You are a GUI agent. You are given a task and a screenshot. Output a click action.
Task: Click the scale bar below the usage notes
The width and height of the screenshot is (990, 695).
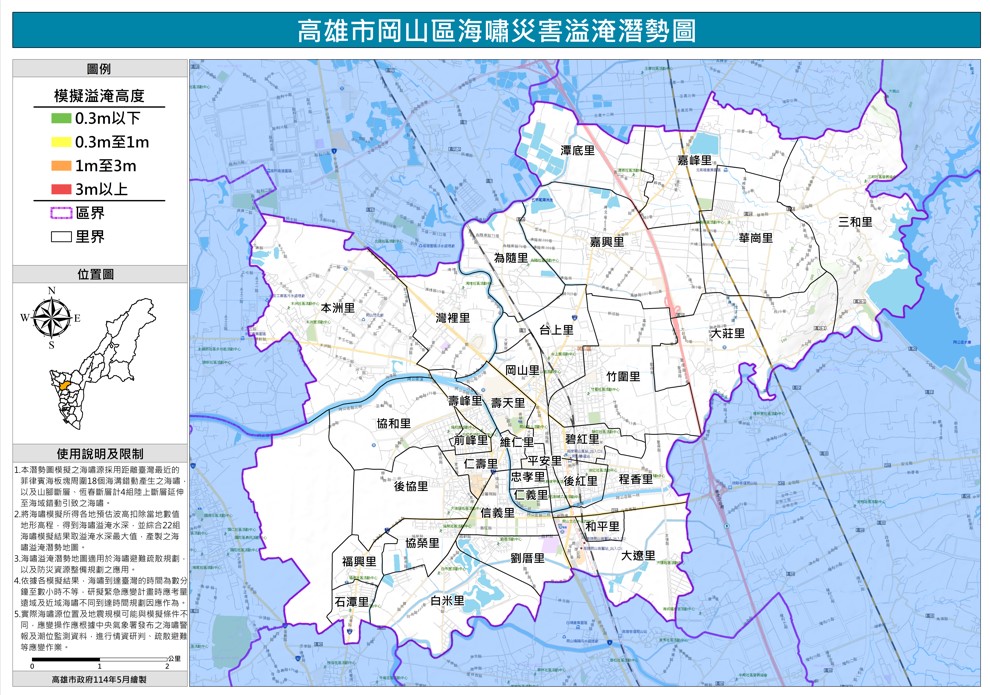(x=112, y=662)
